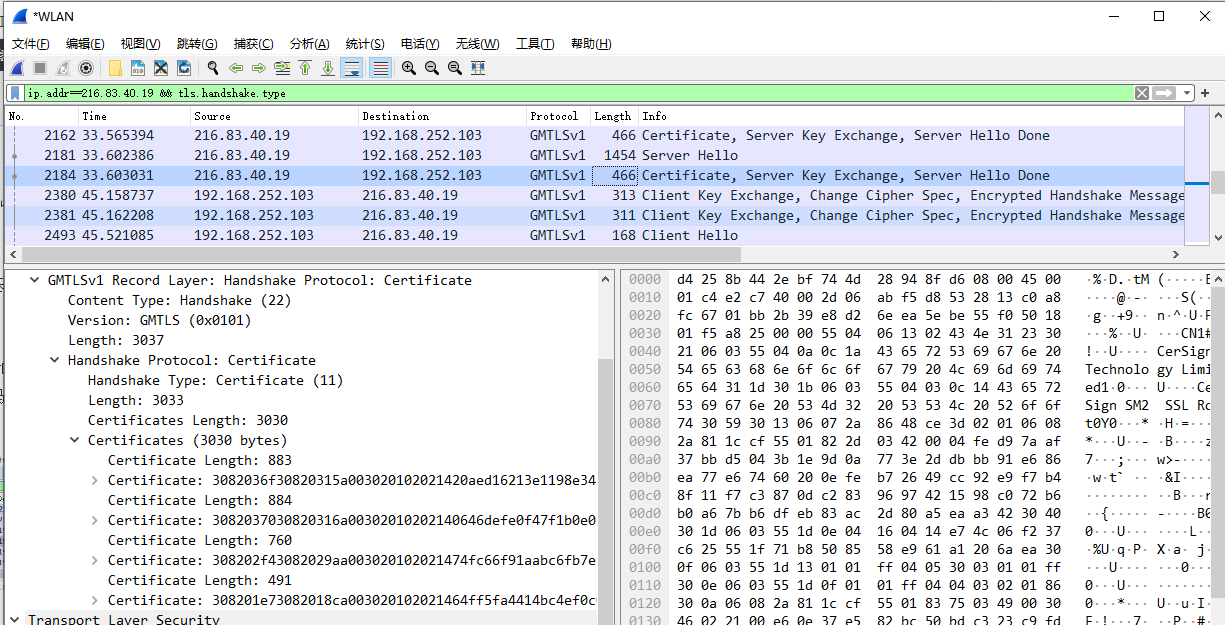The width and height of the screenshot is (1225, 625).
Task: Click the open capture file folder icon
Action: click(115, 68)
